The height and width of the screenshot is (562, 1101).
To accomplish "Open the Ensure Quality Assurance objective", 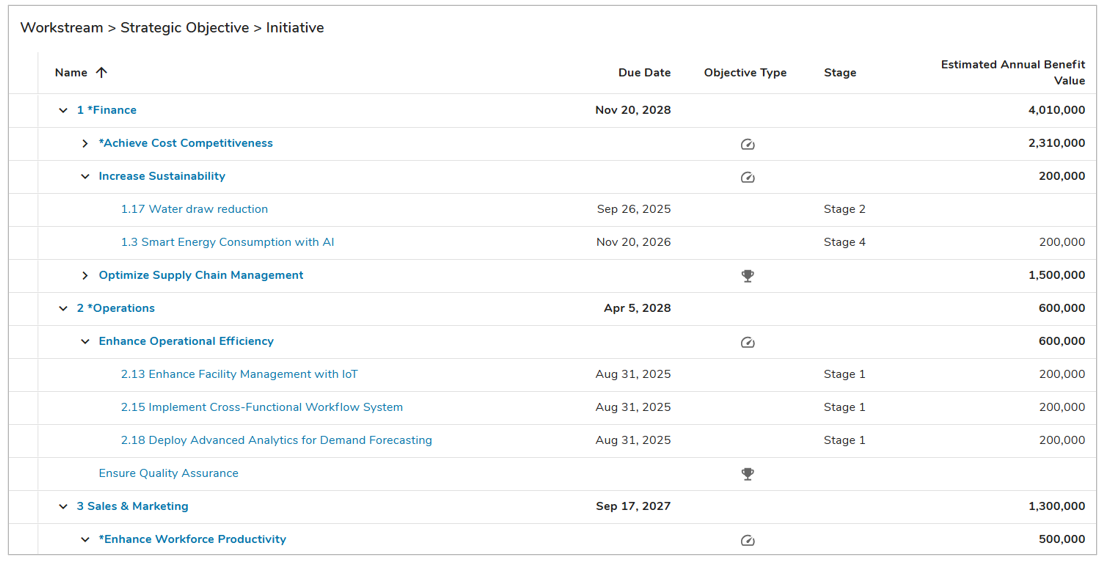I will point(168,474).
